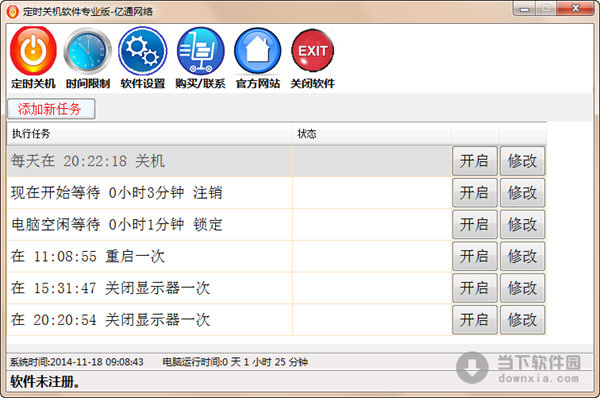The height and width of the screenshot is (398, 600).
Task: Enable the 电脑空闲等待 锁定 task
Action: pos(475,225)
